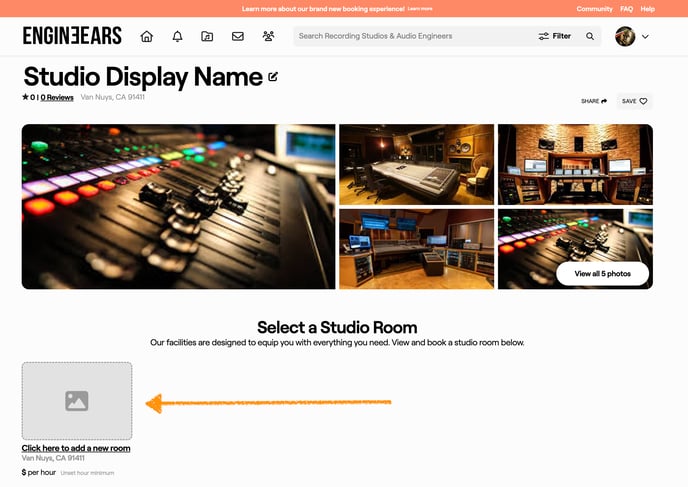Click the EngineEars logo

[x=72, y=36]
